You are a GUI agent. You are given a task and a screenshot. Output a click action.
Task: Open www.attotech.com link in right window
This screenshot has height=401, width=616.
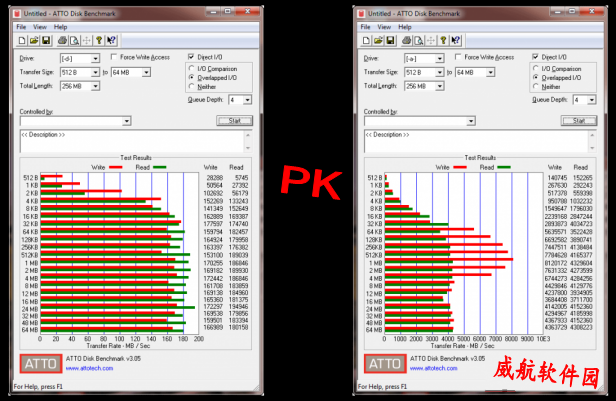point(433,368)
